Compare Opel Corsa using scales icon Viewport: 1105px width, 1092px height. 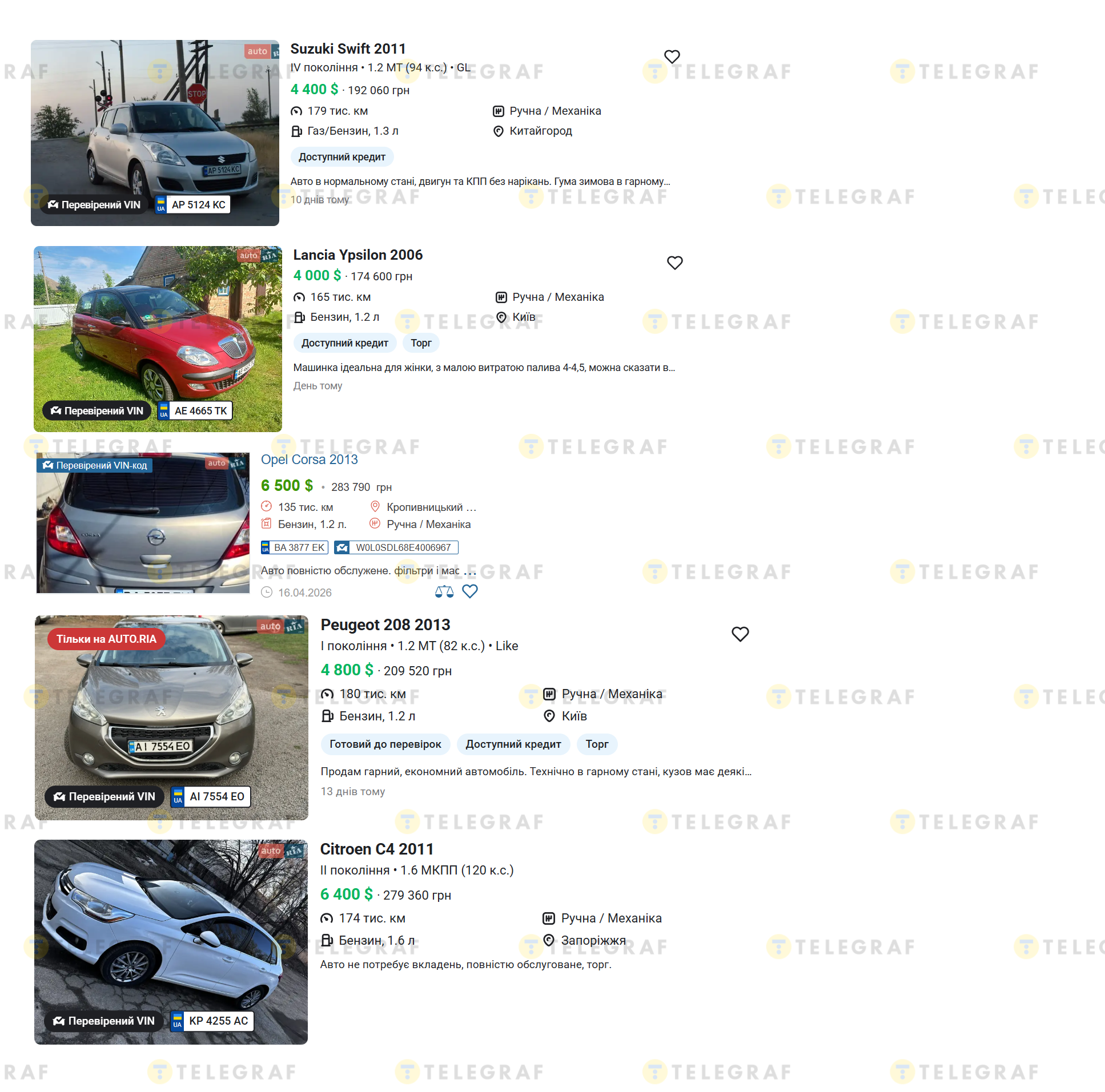(x=444, y=591)
